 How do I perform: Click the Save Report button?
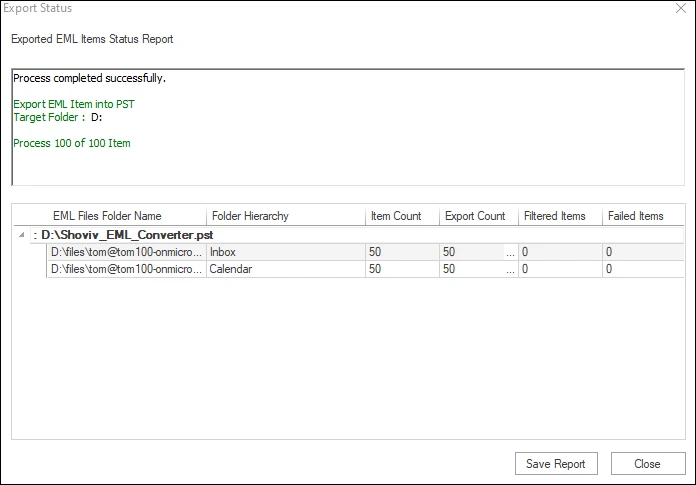click(556, 464)
